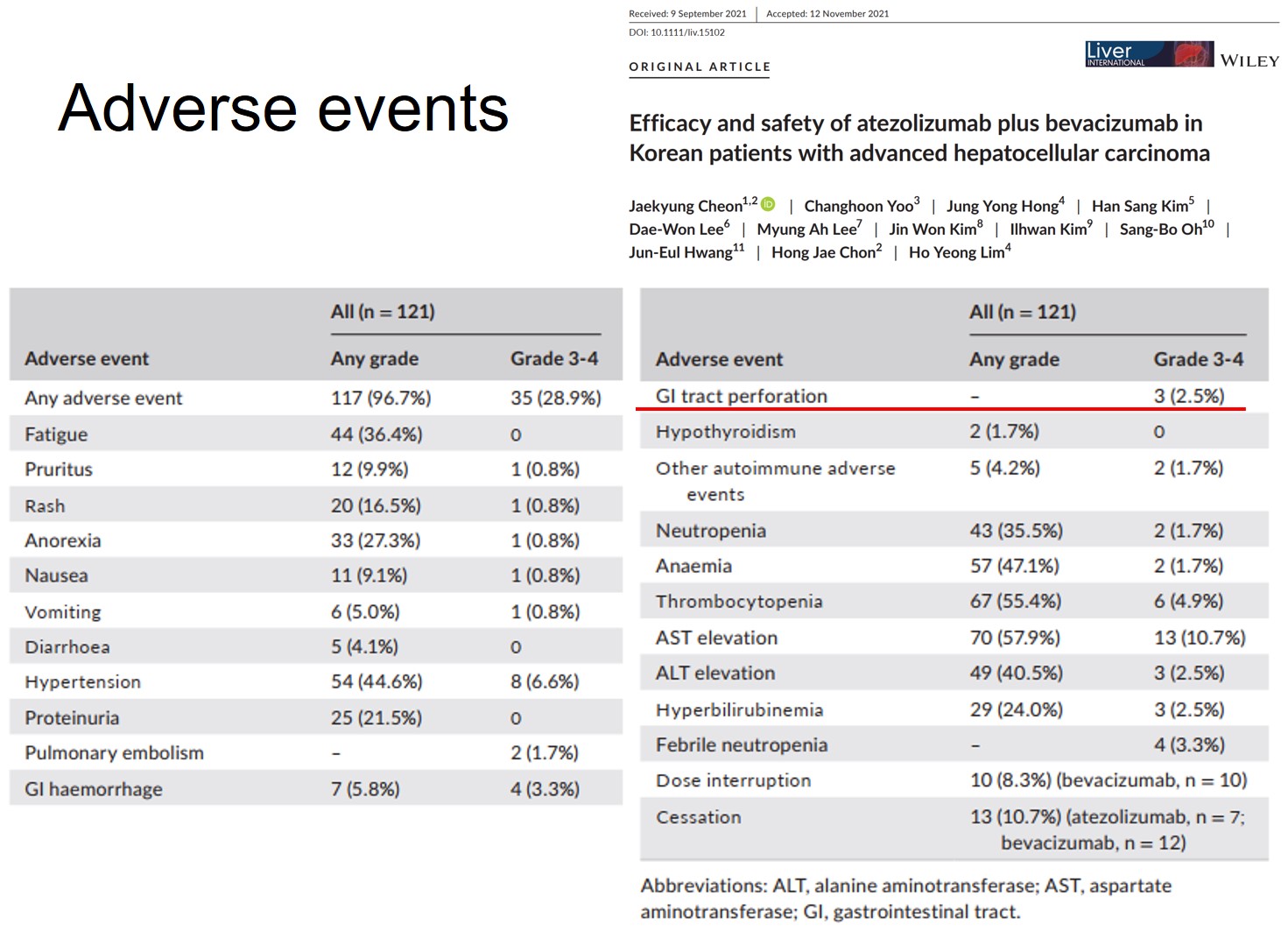Click author name Jun-Eul Hwang

click(x=686, y=251)
